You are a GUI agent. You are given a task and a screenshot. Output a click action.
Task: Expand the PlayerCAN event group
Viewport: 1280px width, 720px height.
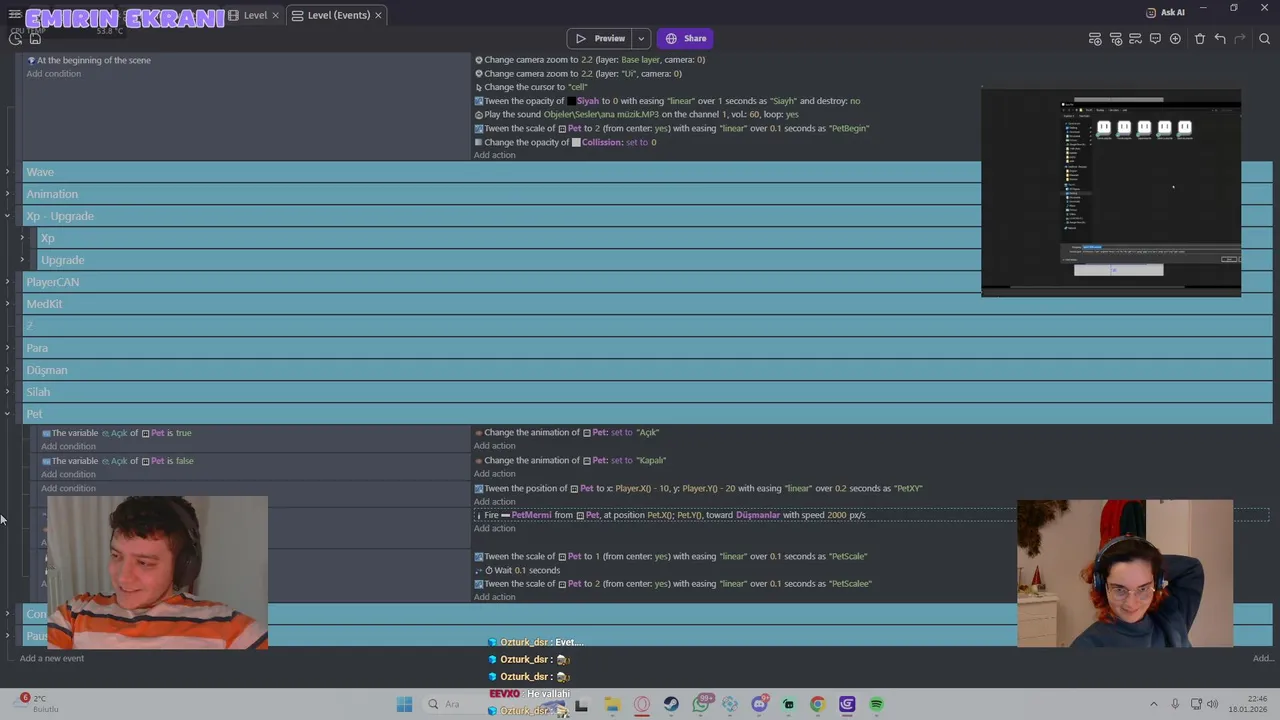click(7, 282)
